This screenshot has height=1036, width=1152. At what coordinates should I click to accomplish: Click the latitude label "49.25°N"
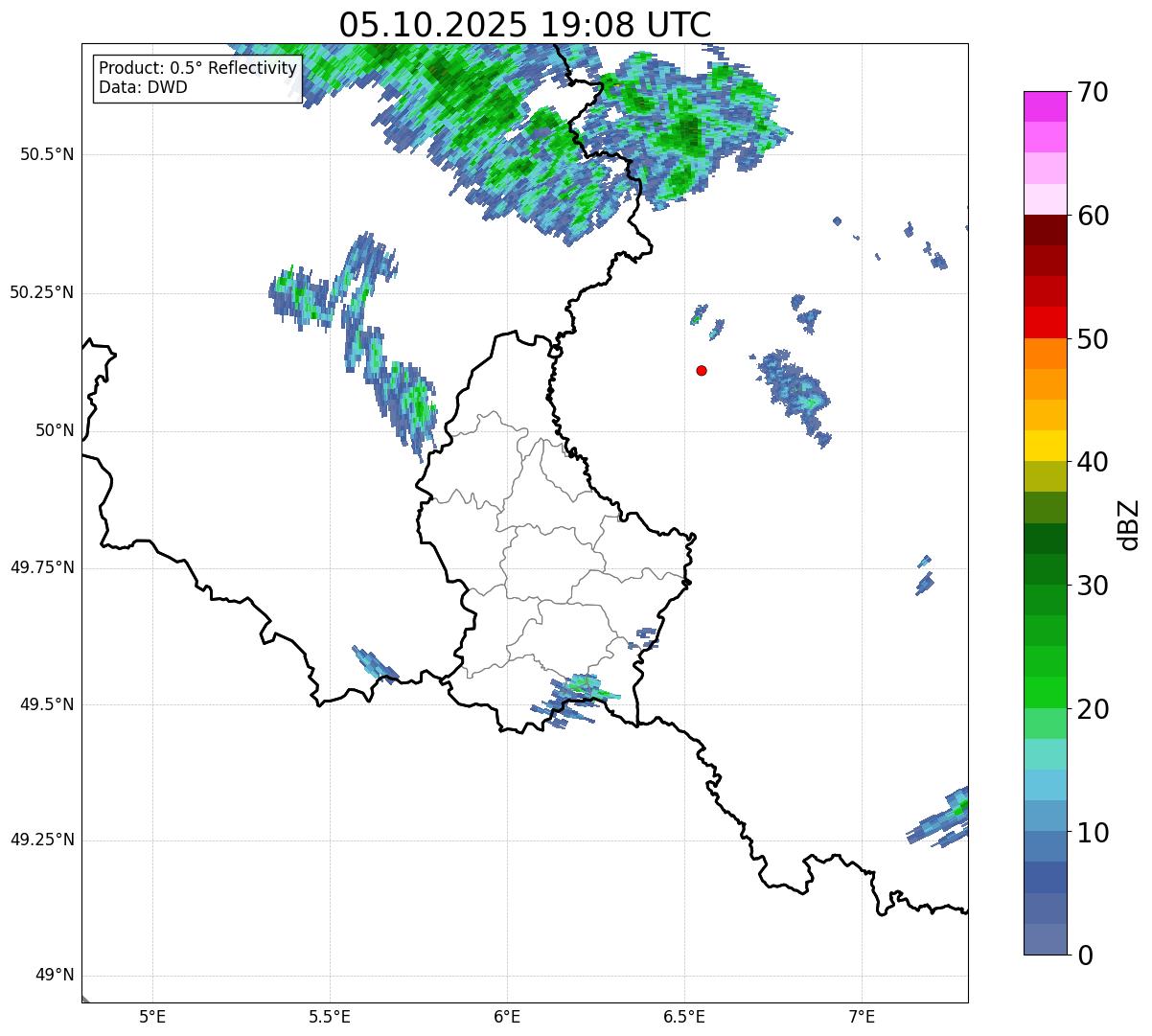tap(42, 840)
